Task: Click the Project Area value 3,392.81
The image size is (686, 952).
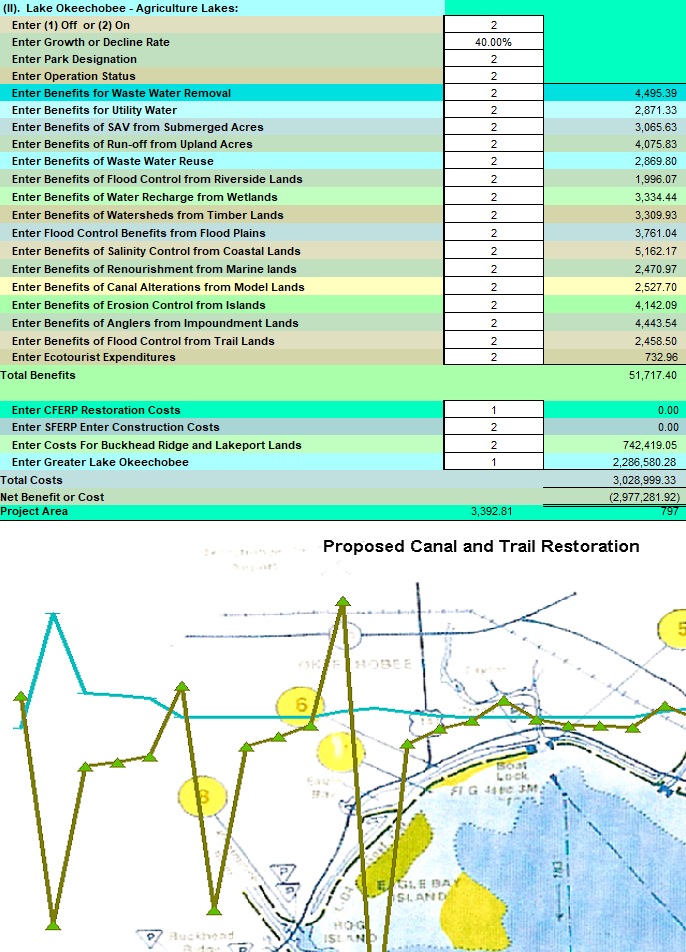Action: [x=490, y=512]
